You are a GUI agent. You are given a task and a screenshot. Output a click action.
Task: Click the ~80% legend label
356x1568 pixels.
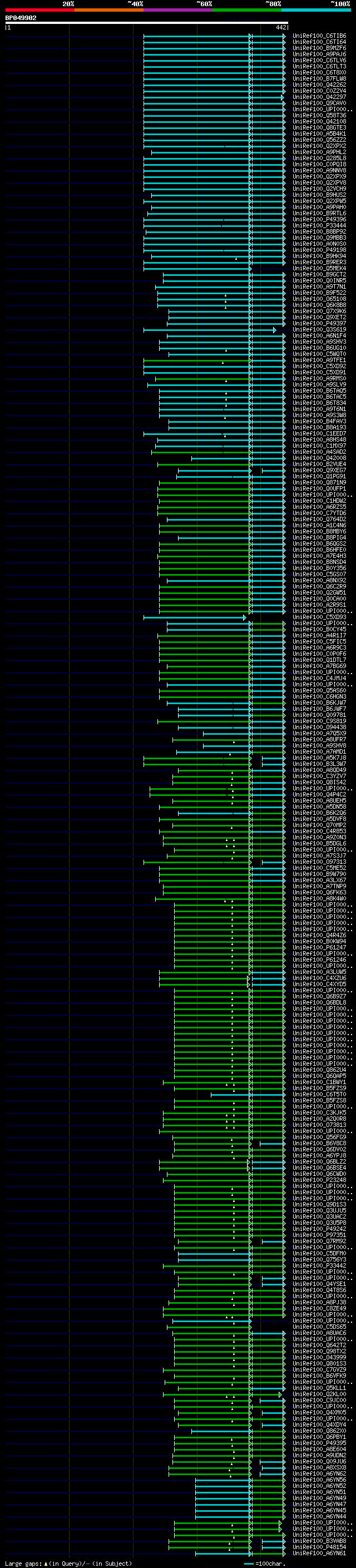coord(273,4)
